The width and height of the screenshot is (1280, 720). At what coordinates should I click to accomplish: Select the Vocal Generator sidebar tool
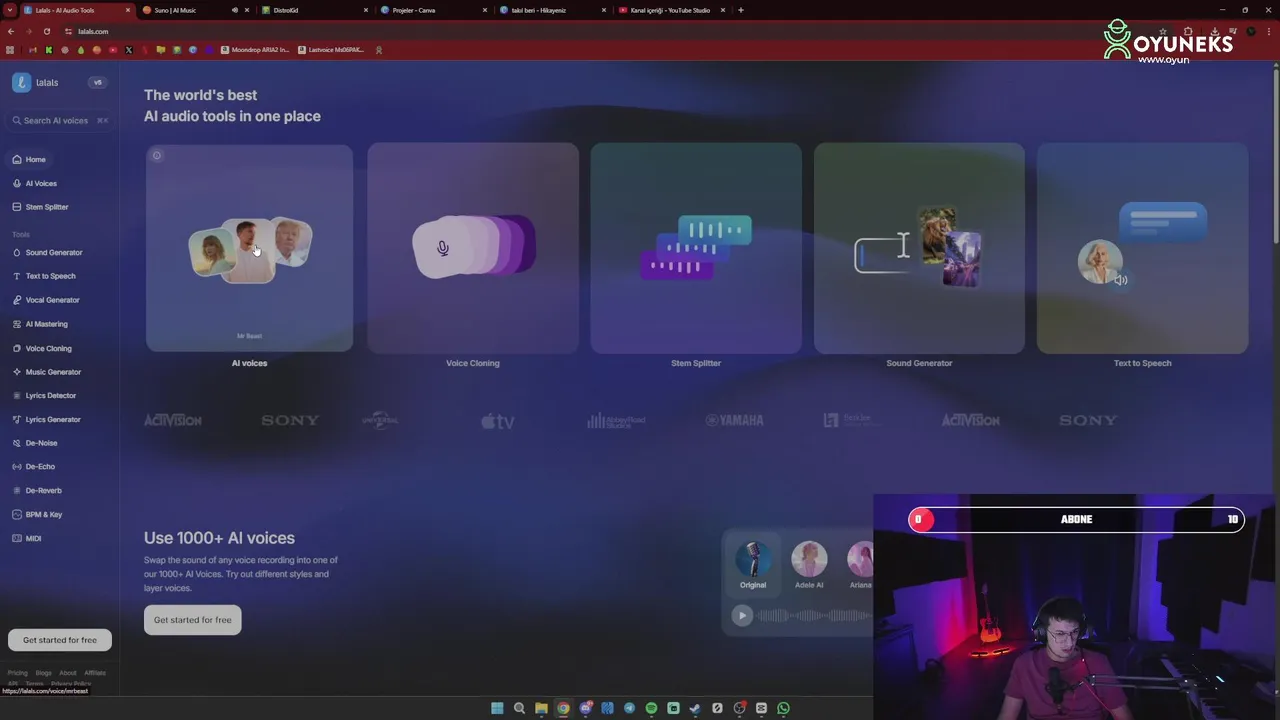coord(46,300)
